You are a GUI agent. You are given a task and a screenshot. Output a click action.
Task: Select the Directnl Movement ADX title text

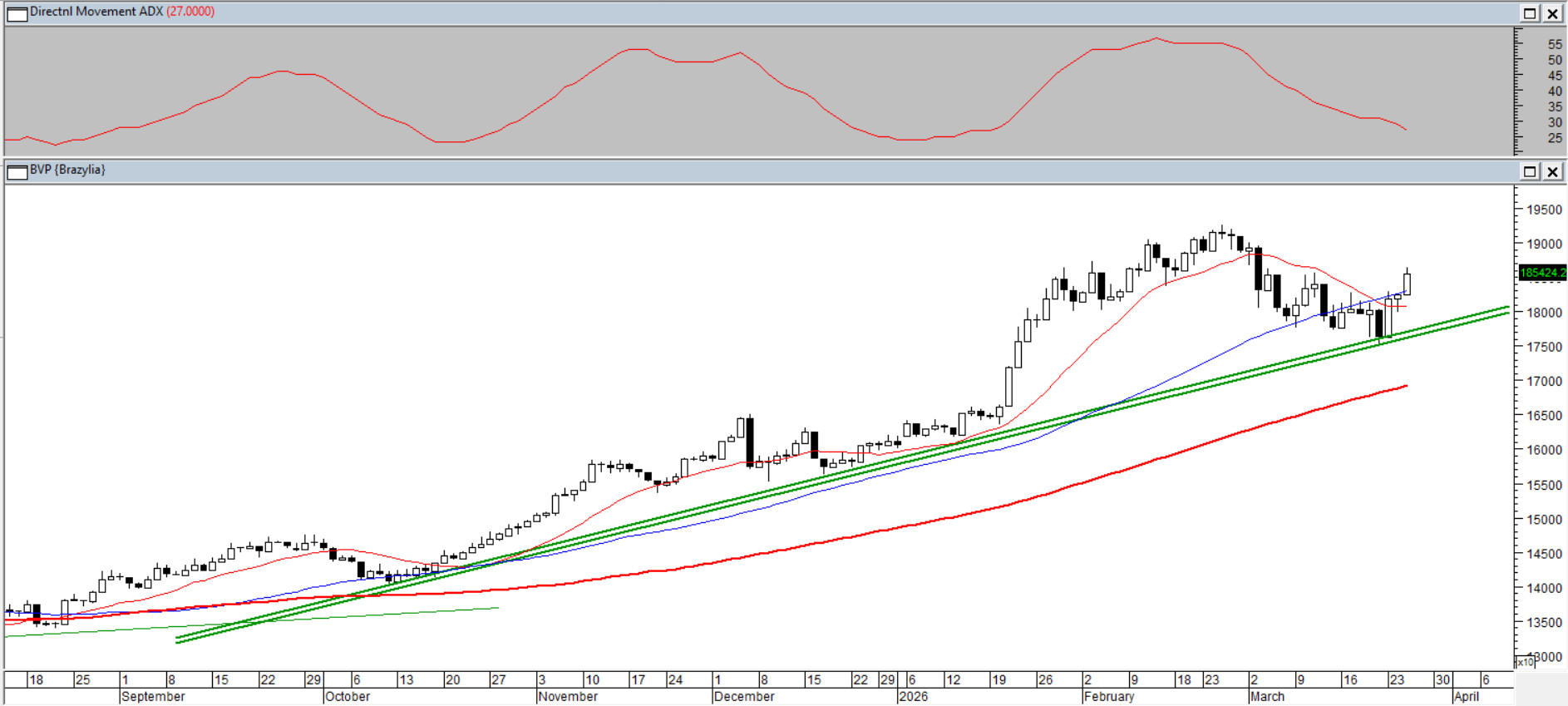(96, 12)
